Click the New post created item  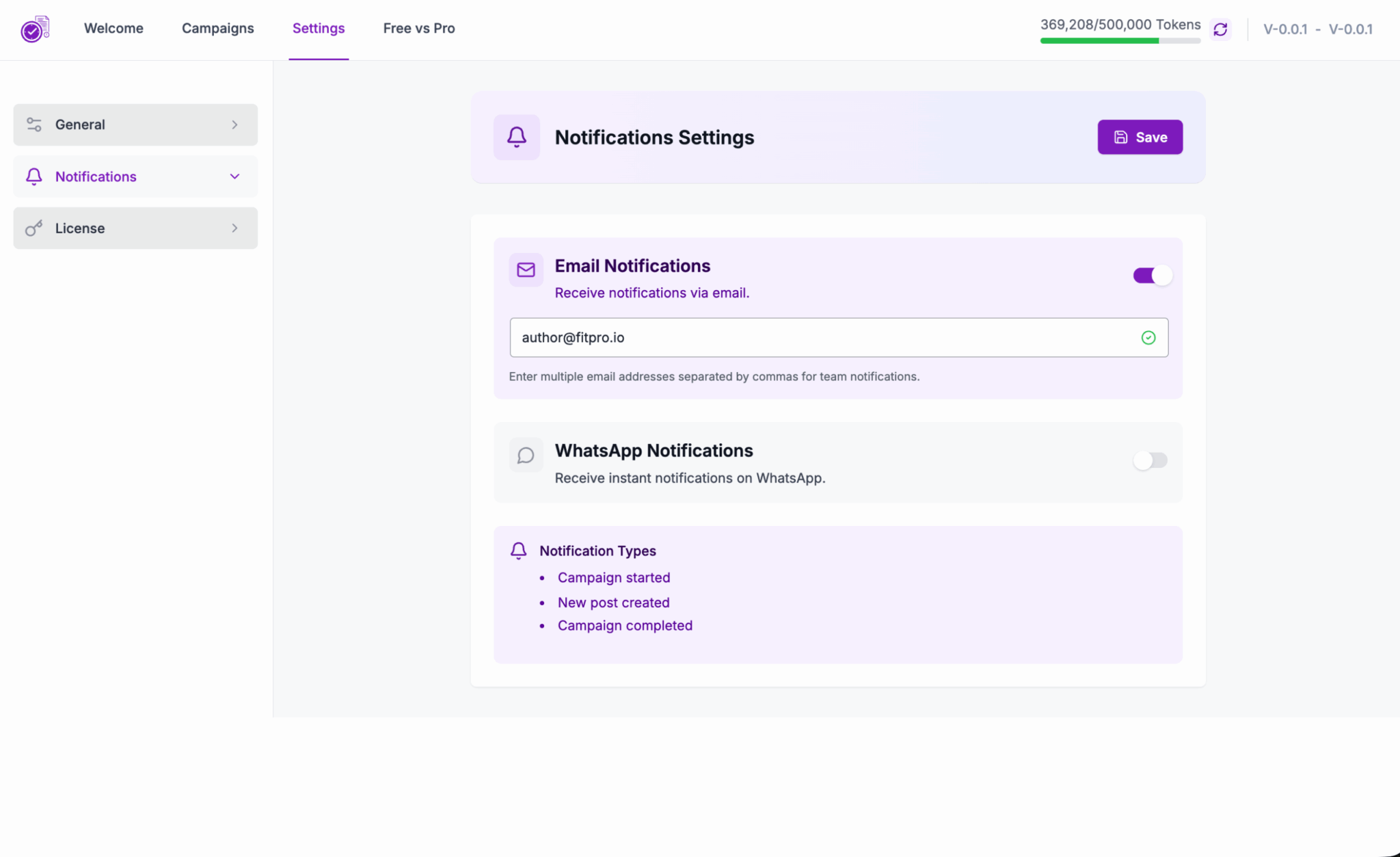614,603
